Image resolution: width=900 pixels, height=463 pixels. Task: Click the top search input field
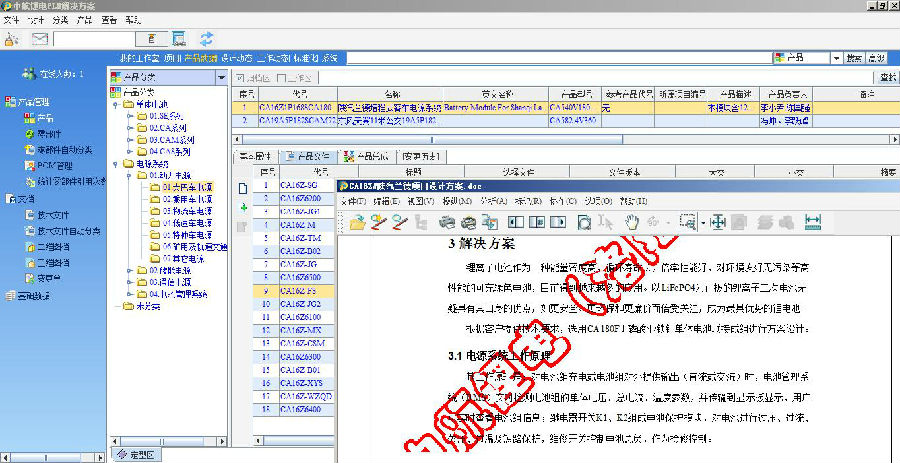point(559,58)
